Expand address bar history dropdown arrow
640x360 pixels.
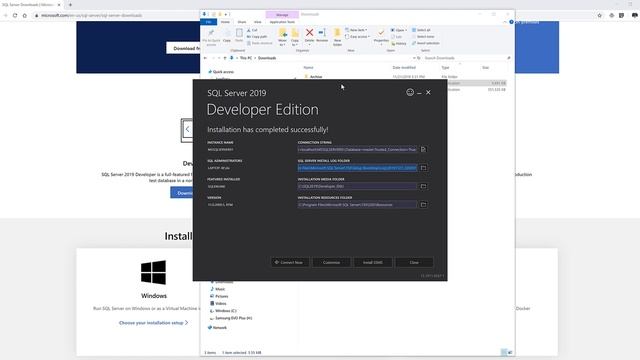click(x=414, y=58)
